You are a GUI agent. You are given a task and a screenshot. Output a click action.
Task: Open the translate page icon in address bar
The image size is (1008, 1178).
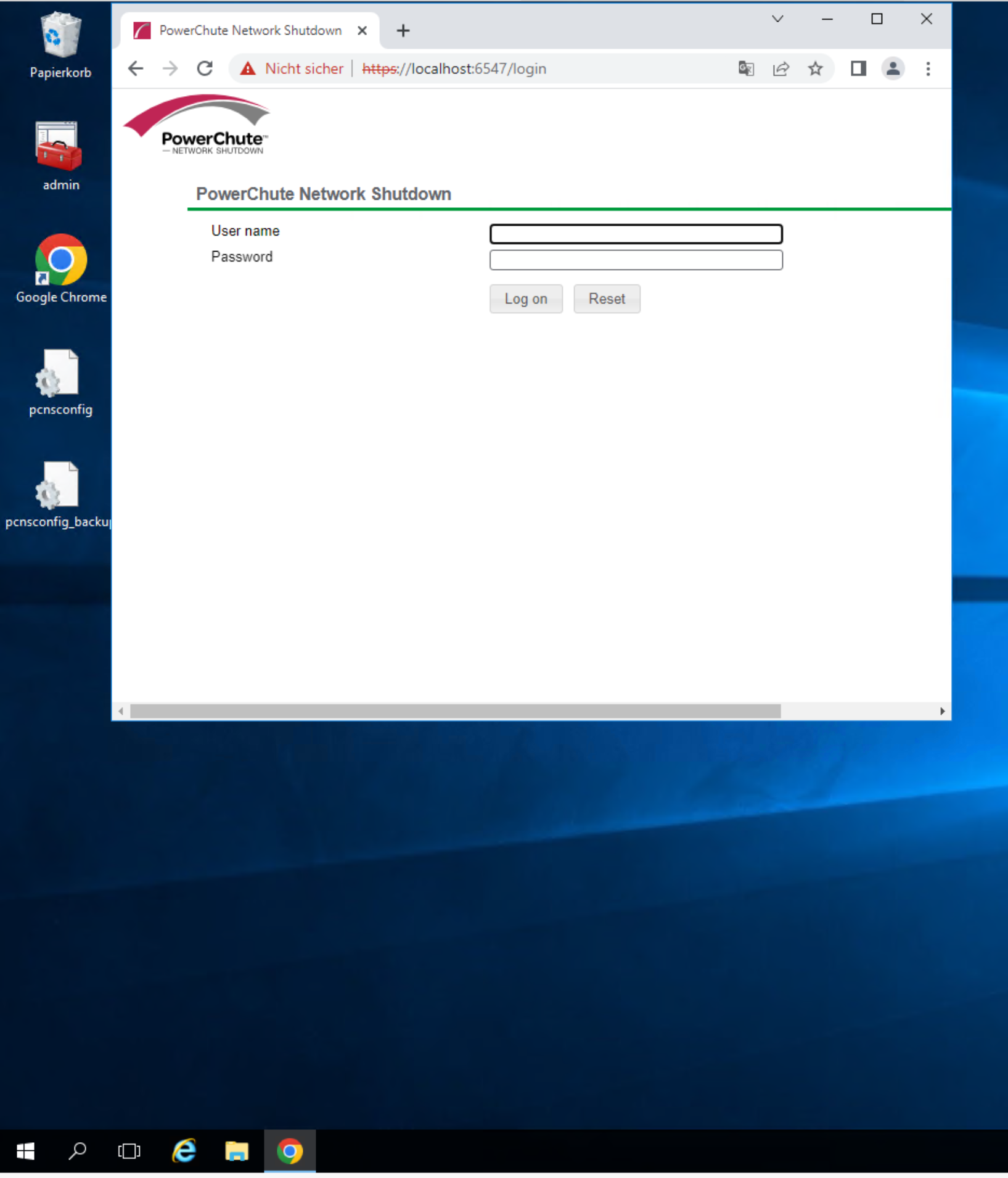coord(746,68)
